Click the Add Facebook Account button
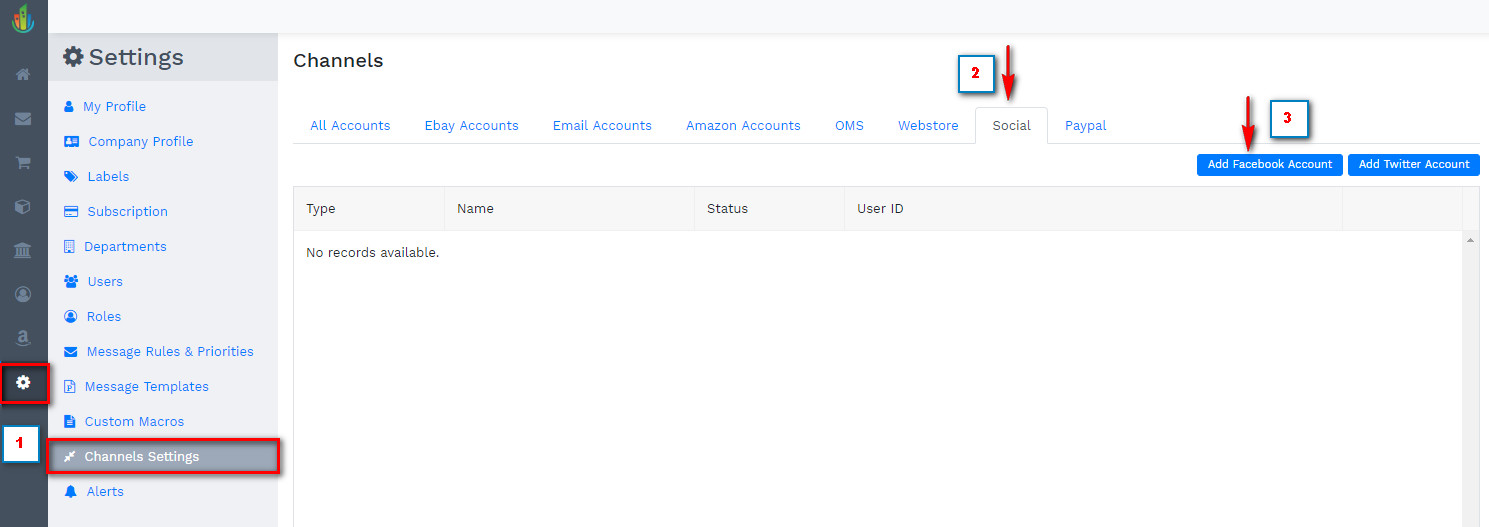 point(1269,165)
